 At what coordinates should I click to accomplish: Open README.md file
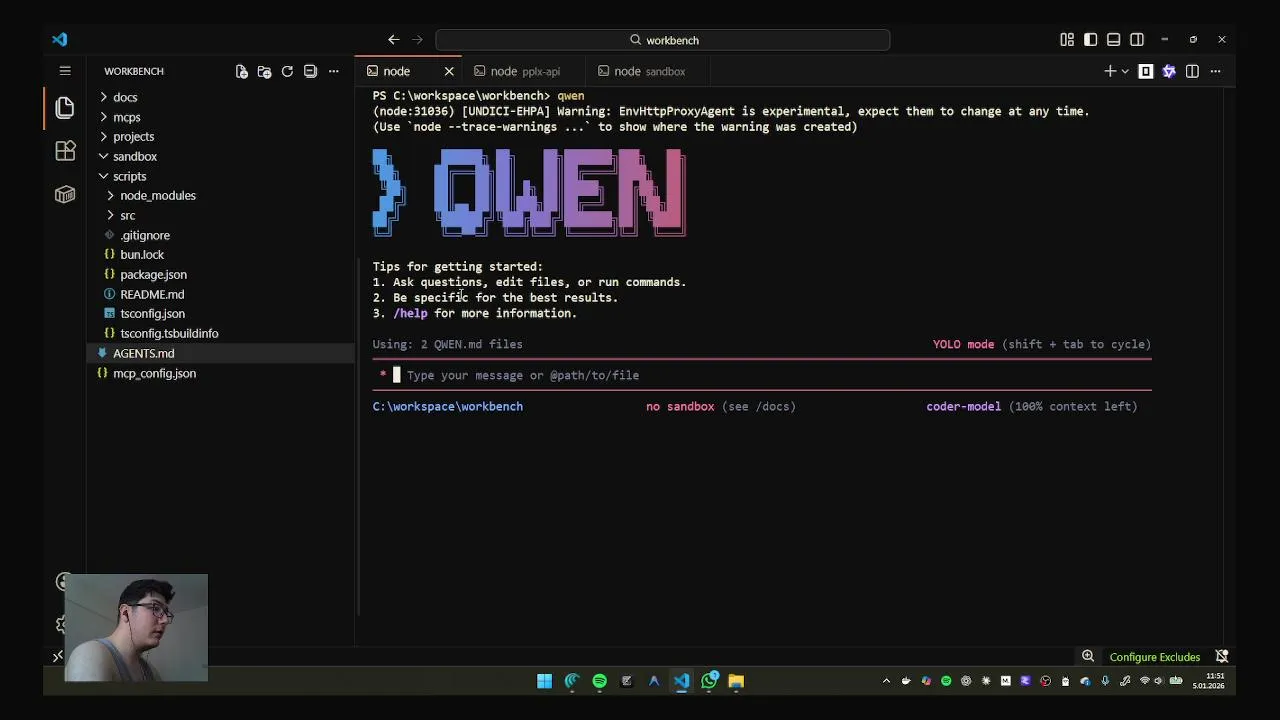click(x=152, y=294)
